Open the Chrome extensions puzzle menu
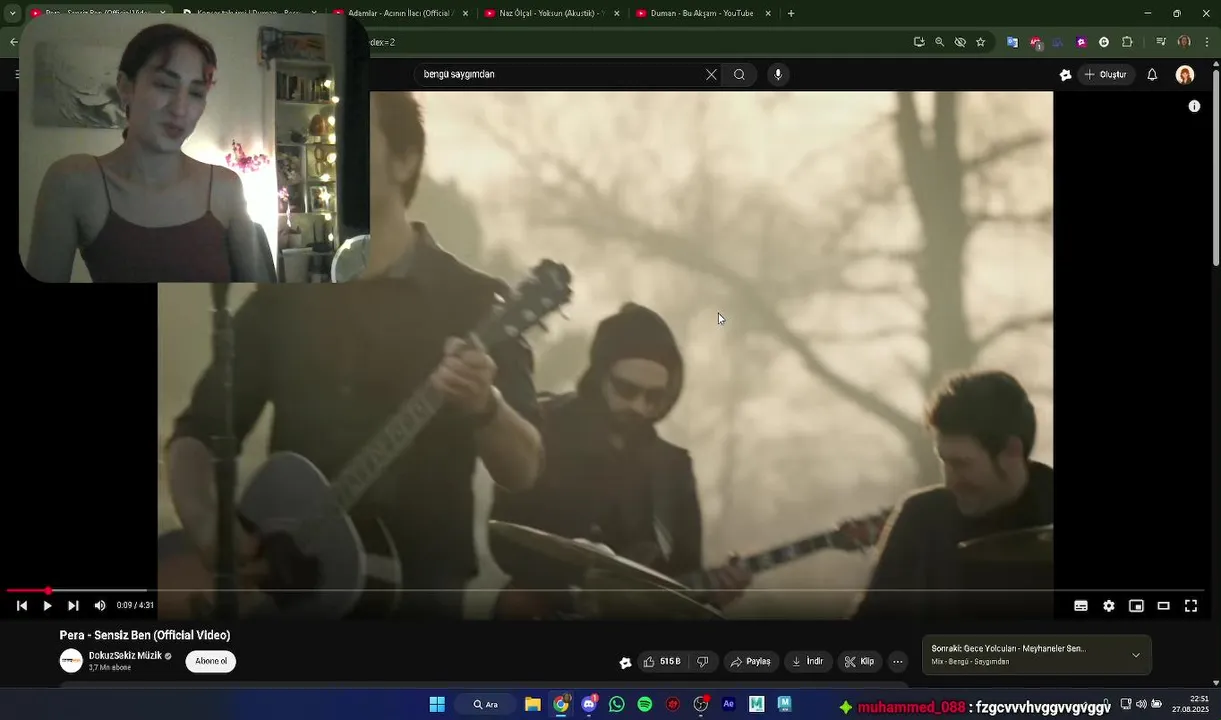Screen dimensions: 1221x720 [x=1127, y=42]
